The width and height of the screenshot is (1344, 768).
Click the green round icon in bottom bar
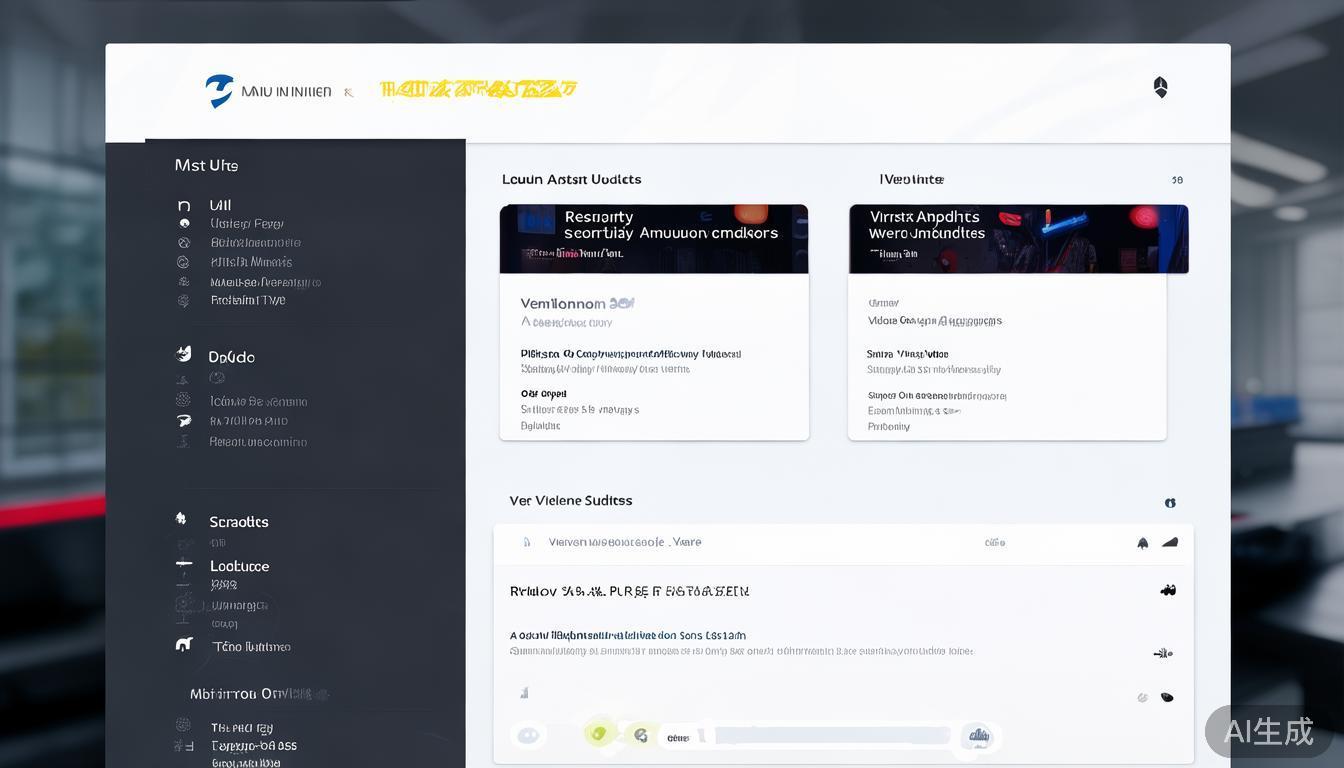tap(599, 733)
